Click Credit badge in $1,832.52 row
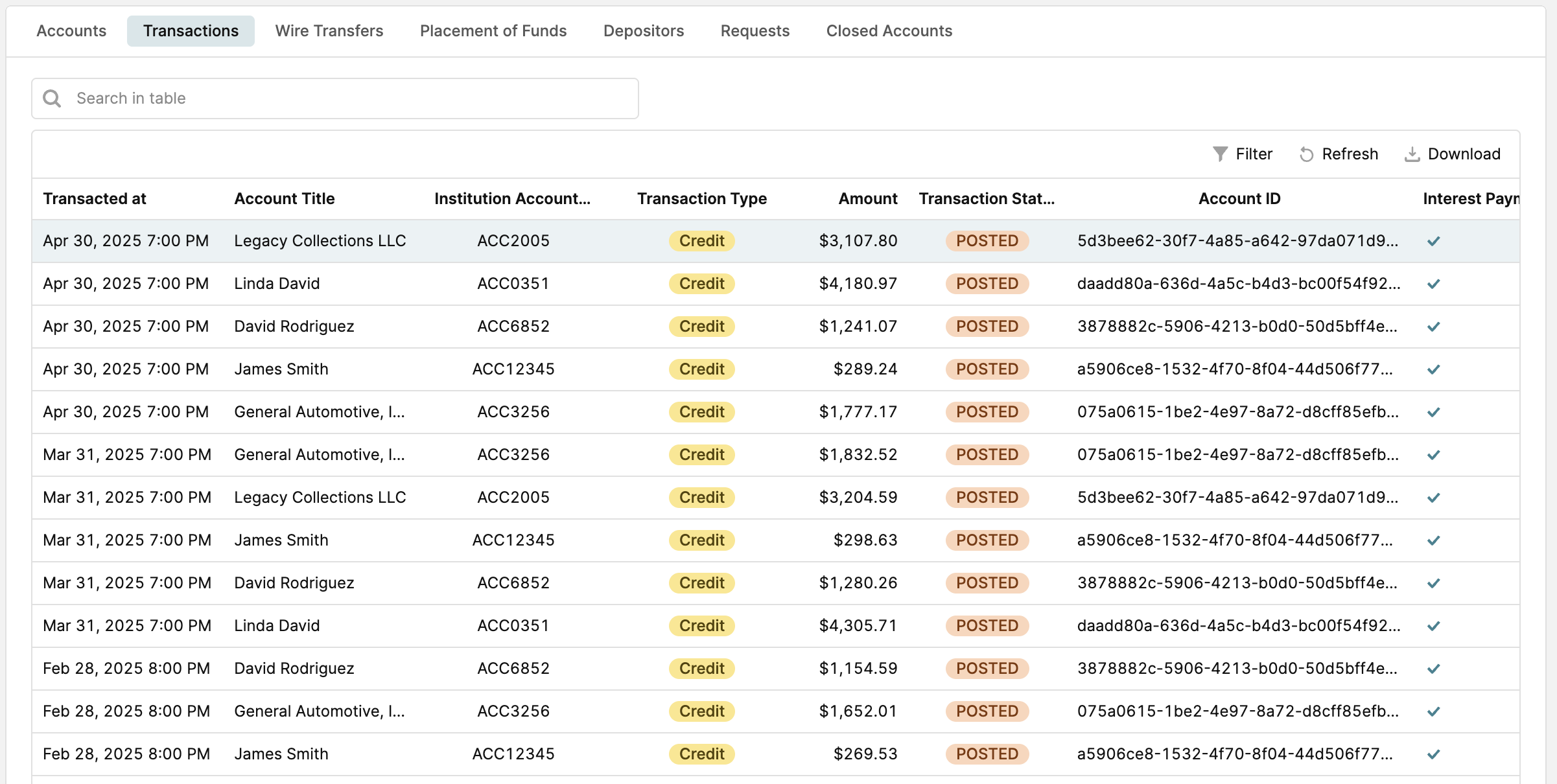Viewport: 1557px width, 784px height. click(x=702, y=455)
